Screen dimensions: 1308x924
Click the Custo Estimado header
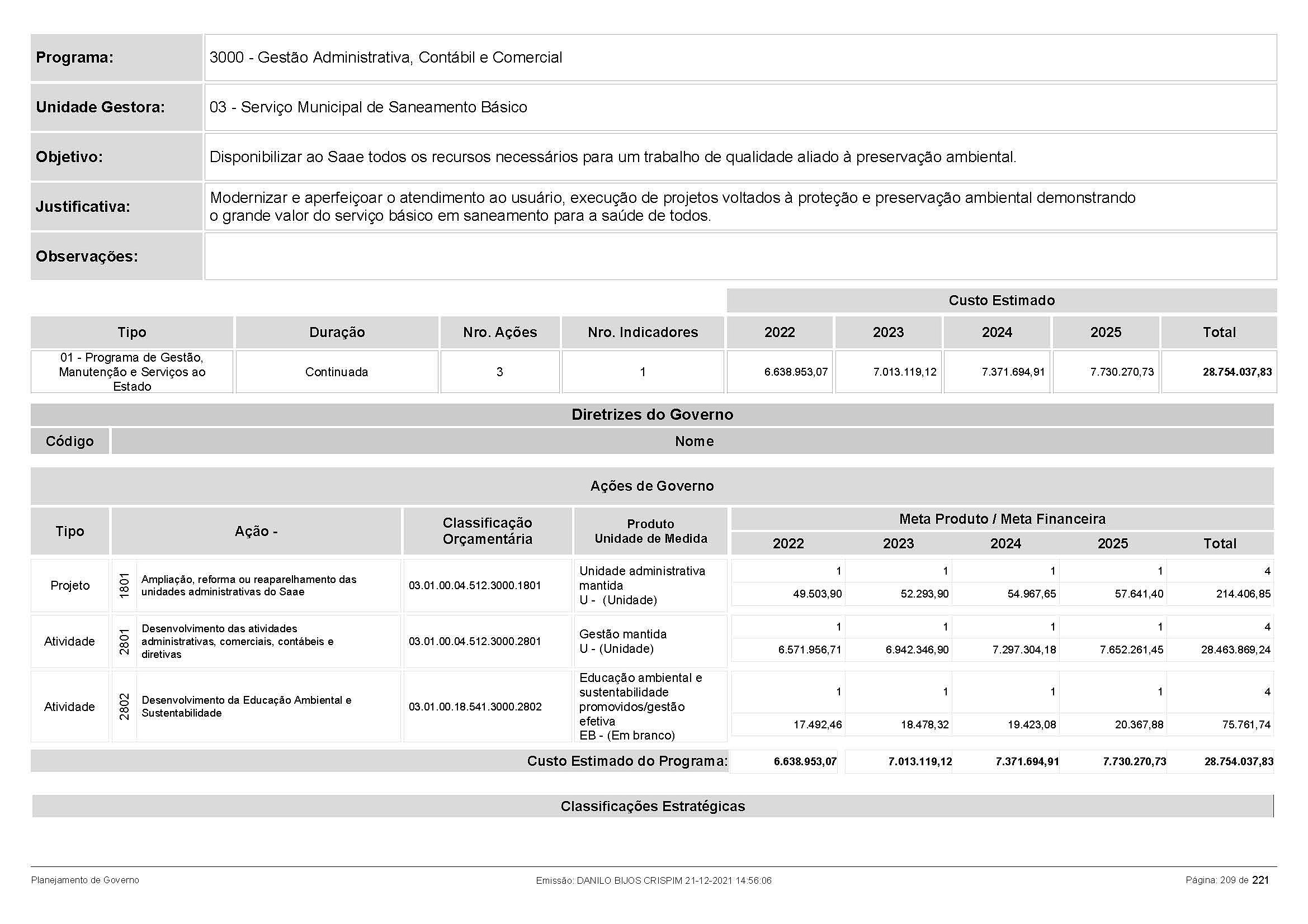click(x=1001, y=301)
